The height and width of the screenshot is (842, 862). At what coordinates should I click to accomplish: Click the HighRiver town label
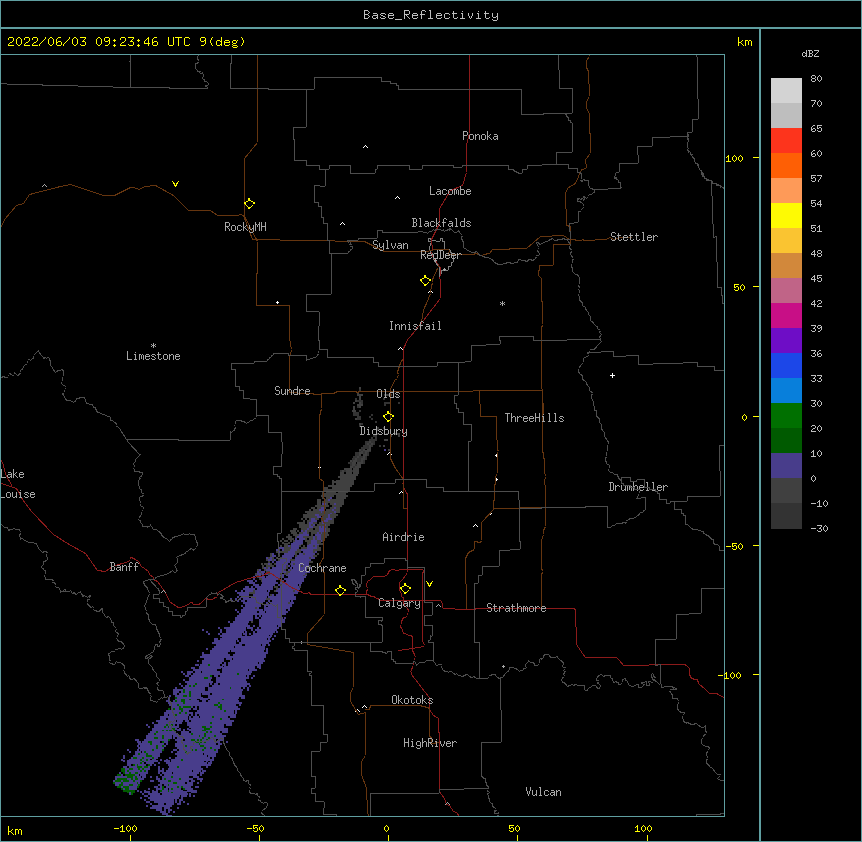coord(430,743)
